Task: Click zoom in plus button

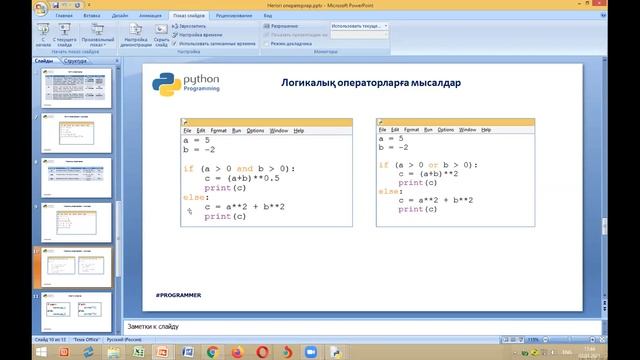Action: [x=592, y=340]
